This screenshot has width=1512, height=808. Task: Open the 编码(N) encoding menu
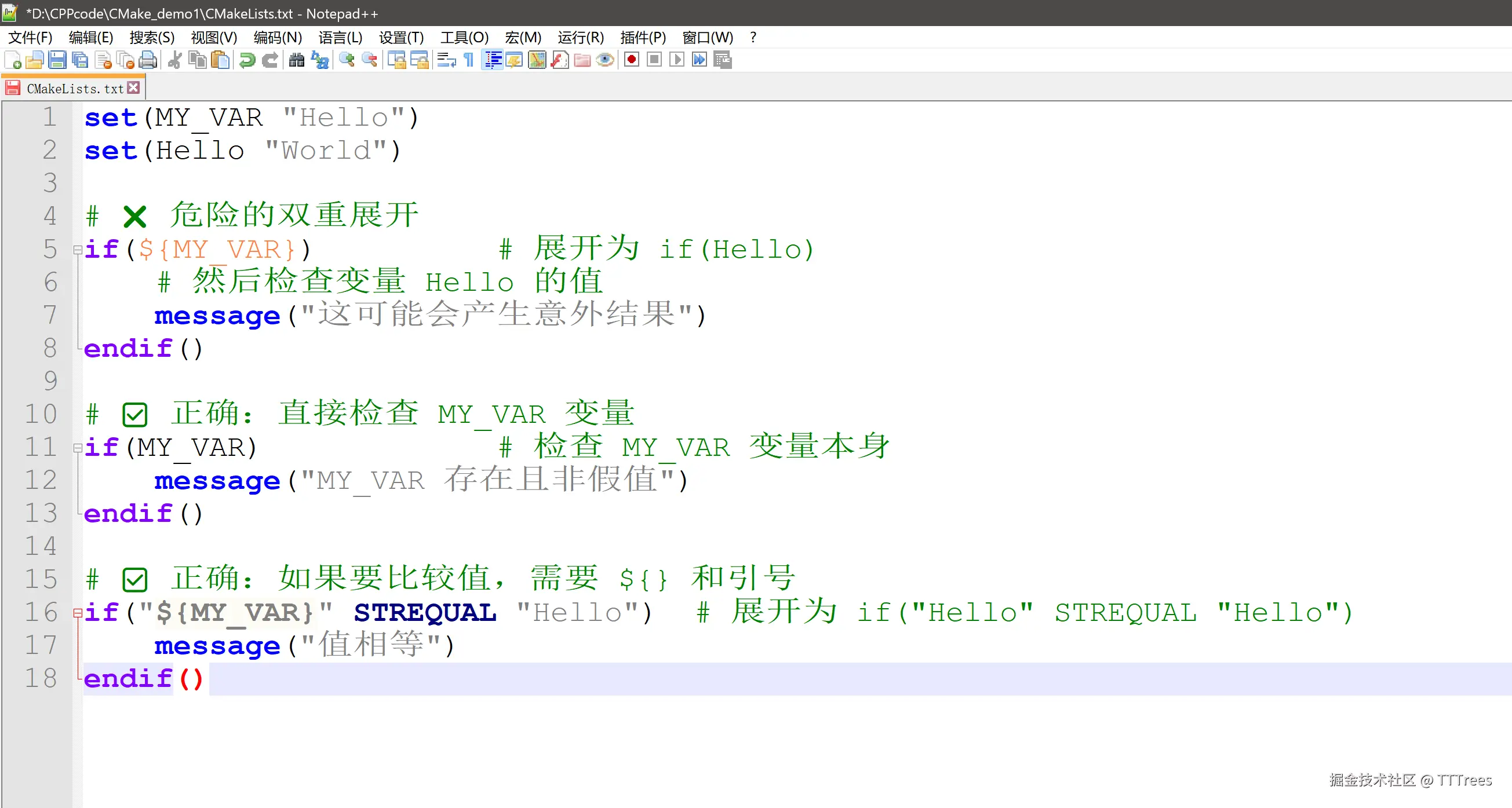pyautogui.click(x=277, y=38)
